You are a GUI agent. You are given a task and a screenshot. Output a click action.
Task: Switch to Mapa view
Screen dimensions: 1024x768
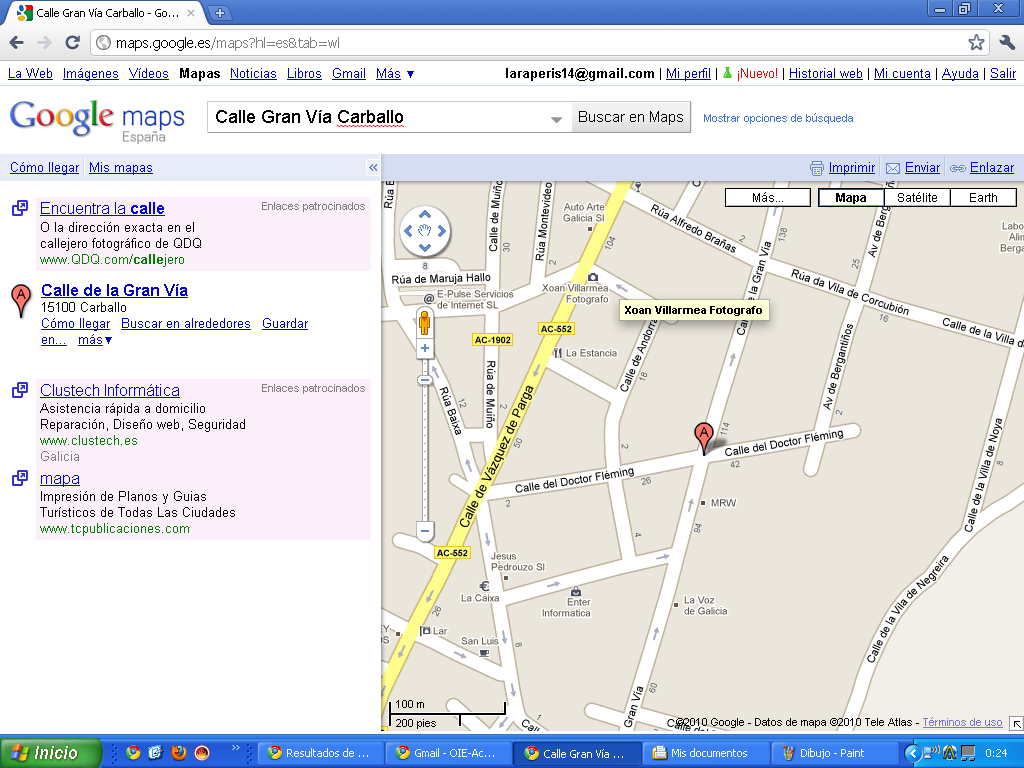point(850,197)
